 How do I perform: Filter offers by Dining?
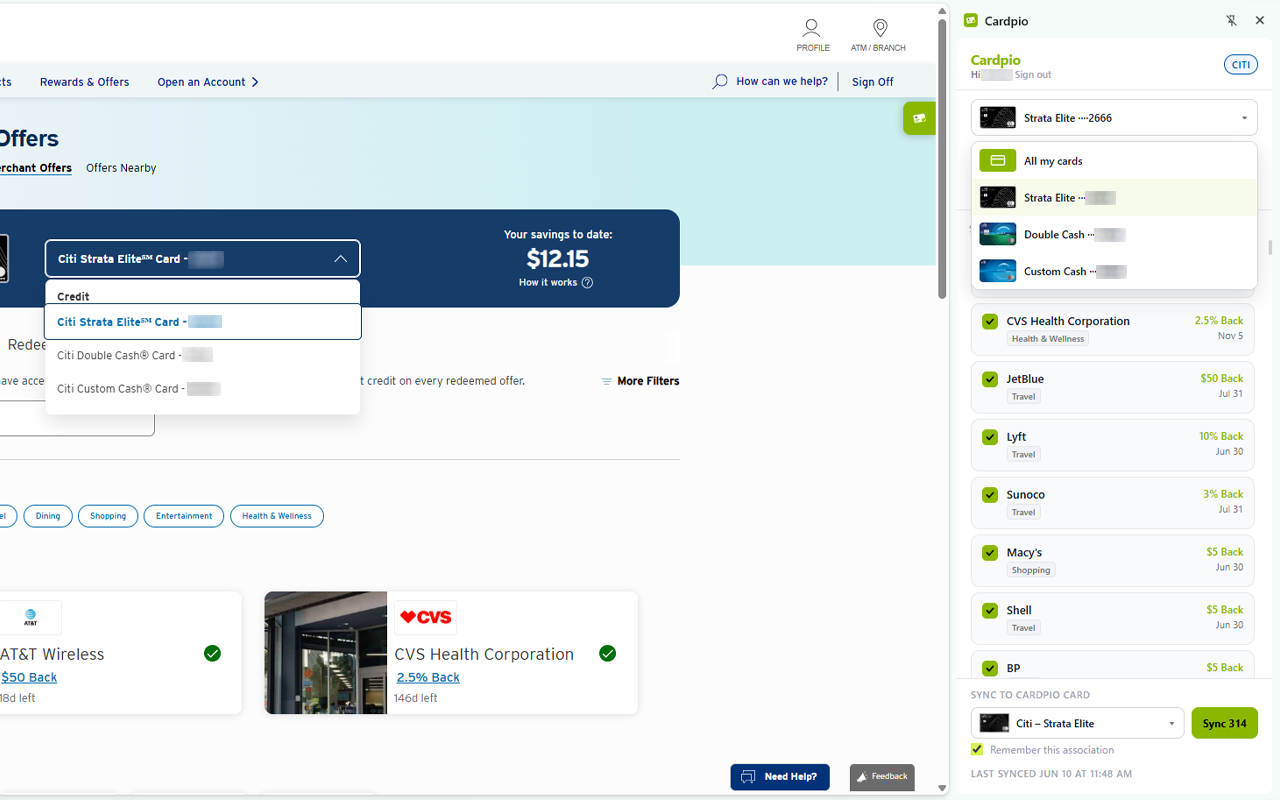pos(48,516)
